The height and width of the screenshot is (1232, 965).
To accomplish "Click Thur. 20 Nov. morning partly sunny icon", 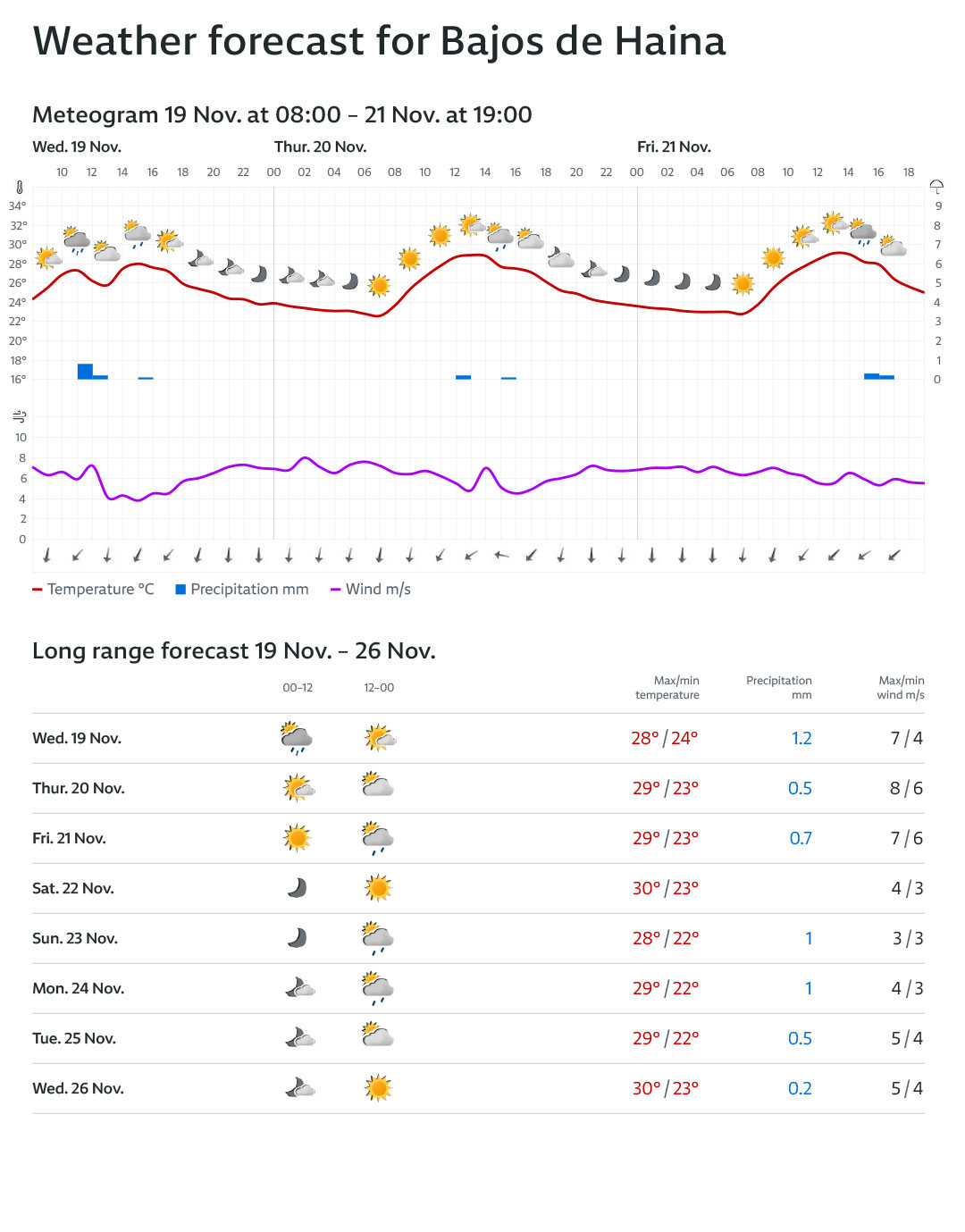I will click(x=298, y=788).
